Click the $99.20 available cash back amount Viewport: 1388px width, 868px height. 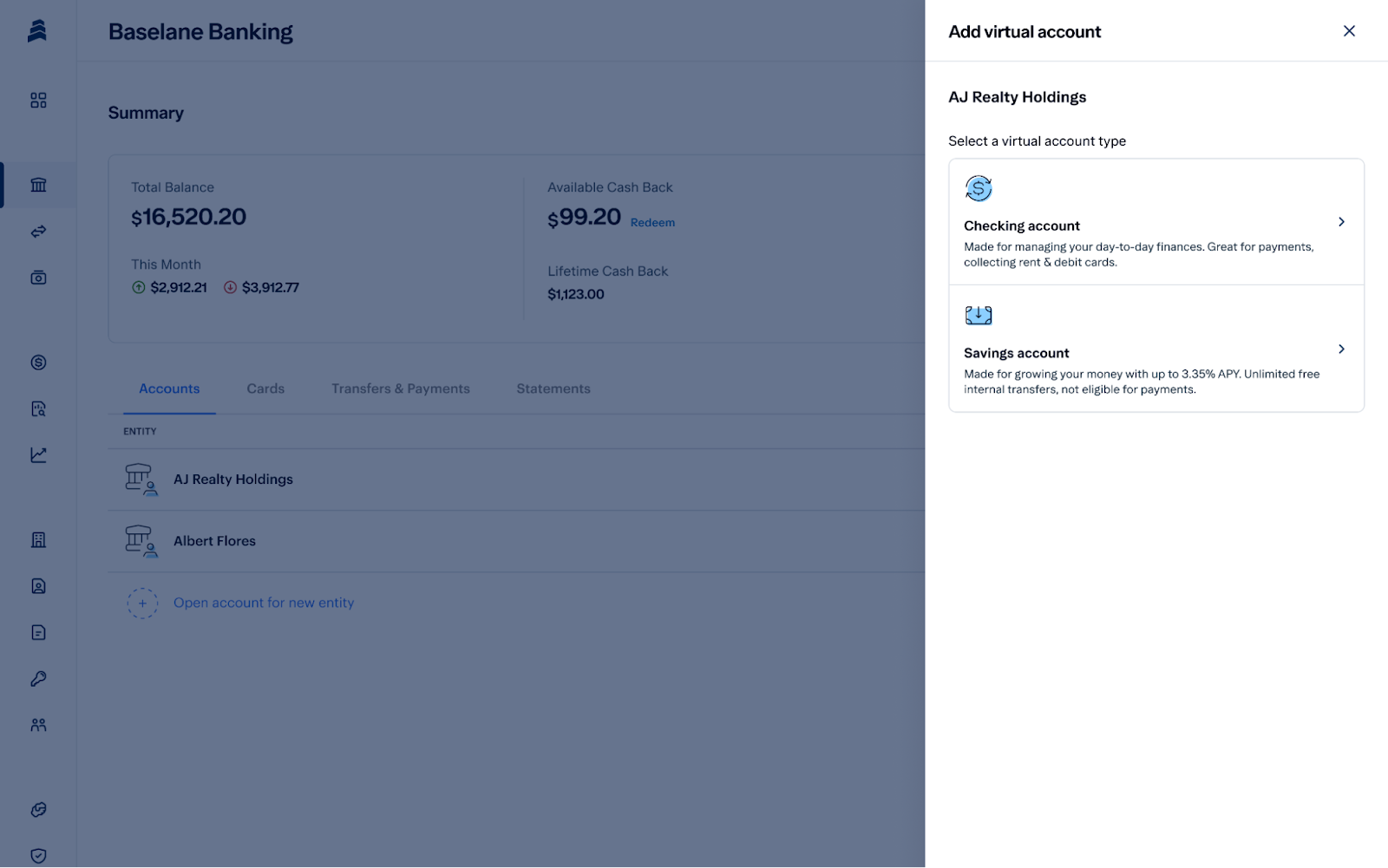[584, 217]
